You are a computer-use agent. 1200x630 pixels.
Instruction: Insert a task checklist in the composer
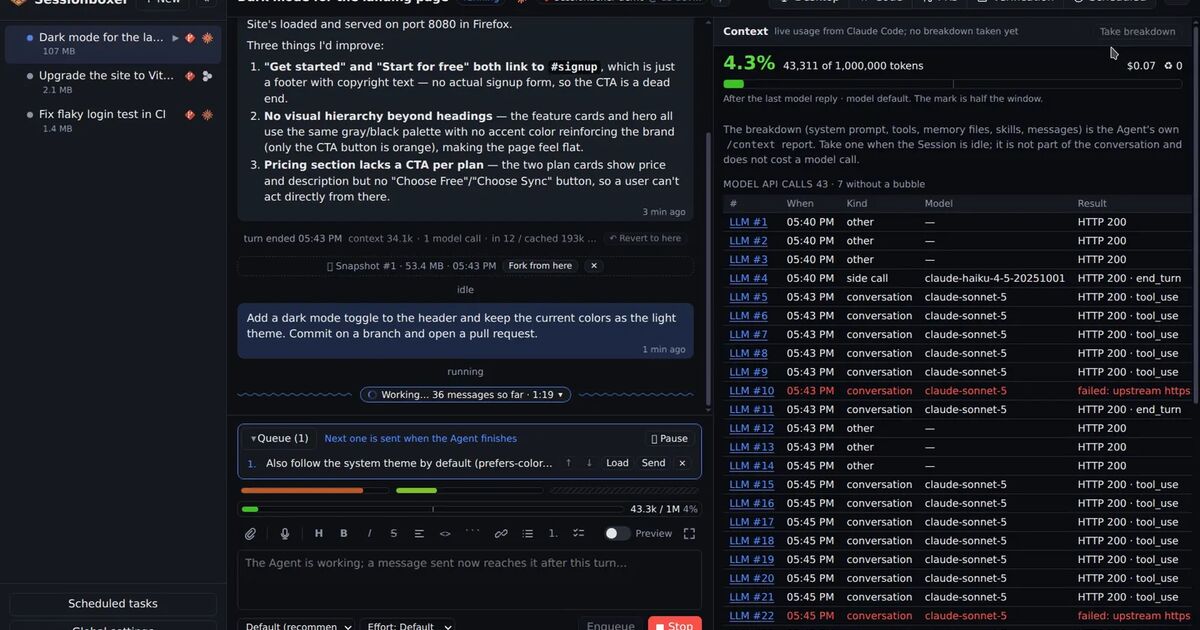coord(579,534)
